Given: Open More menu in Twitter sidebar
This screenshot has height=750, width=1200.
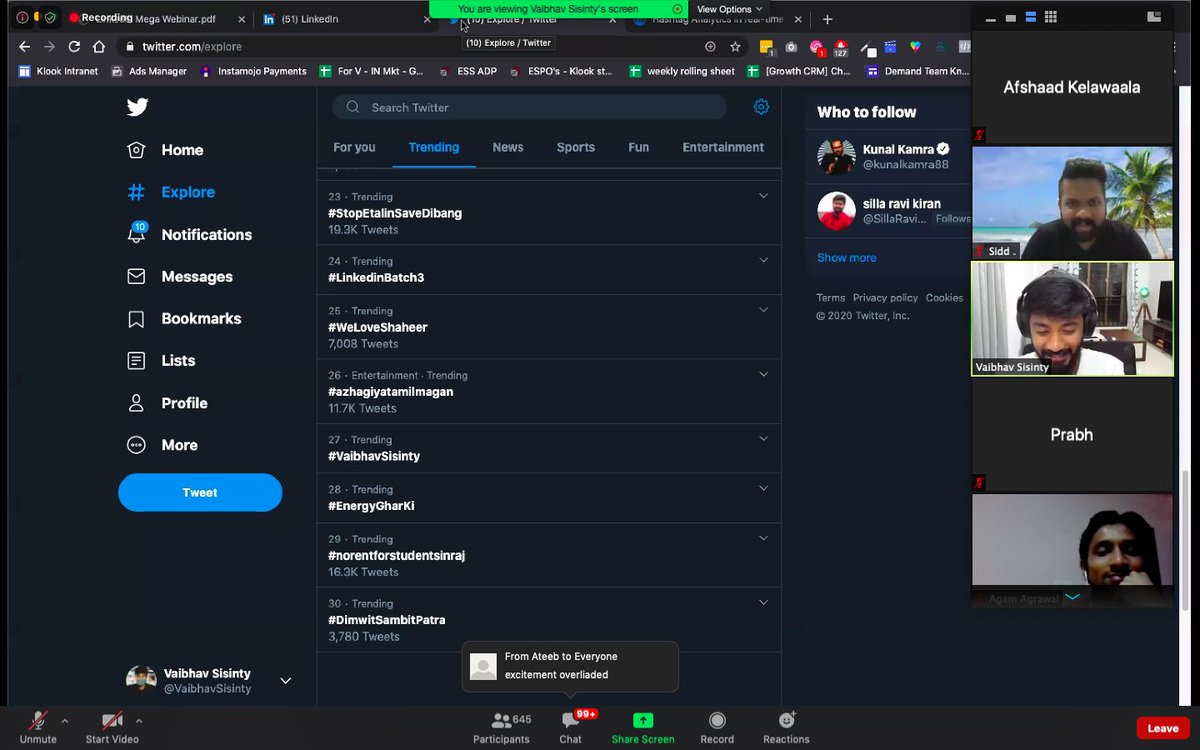Looking at the screenshot, I should point(162,445).
